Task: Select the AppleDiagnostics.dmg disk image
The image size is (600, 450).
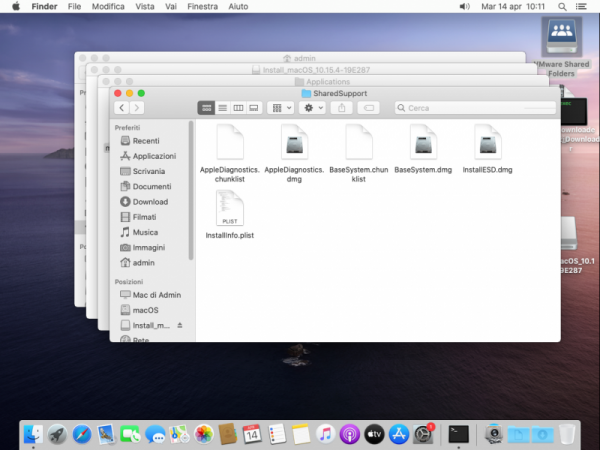Action: pos(294,153)
